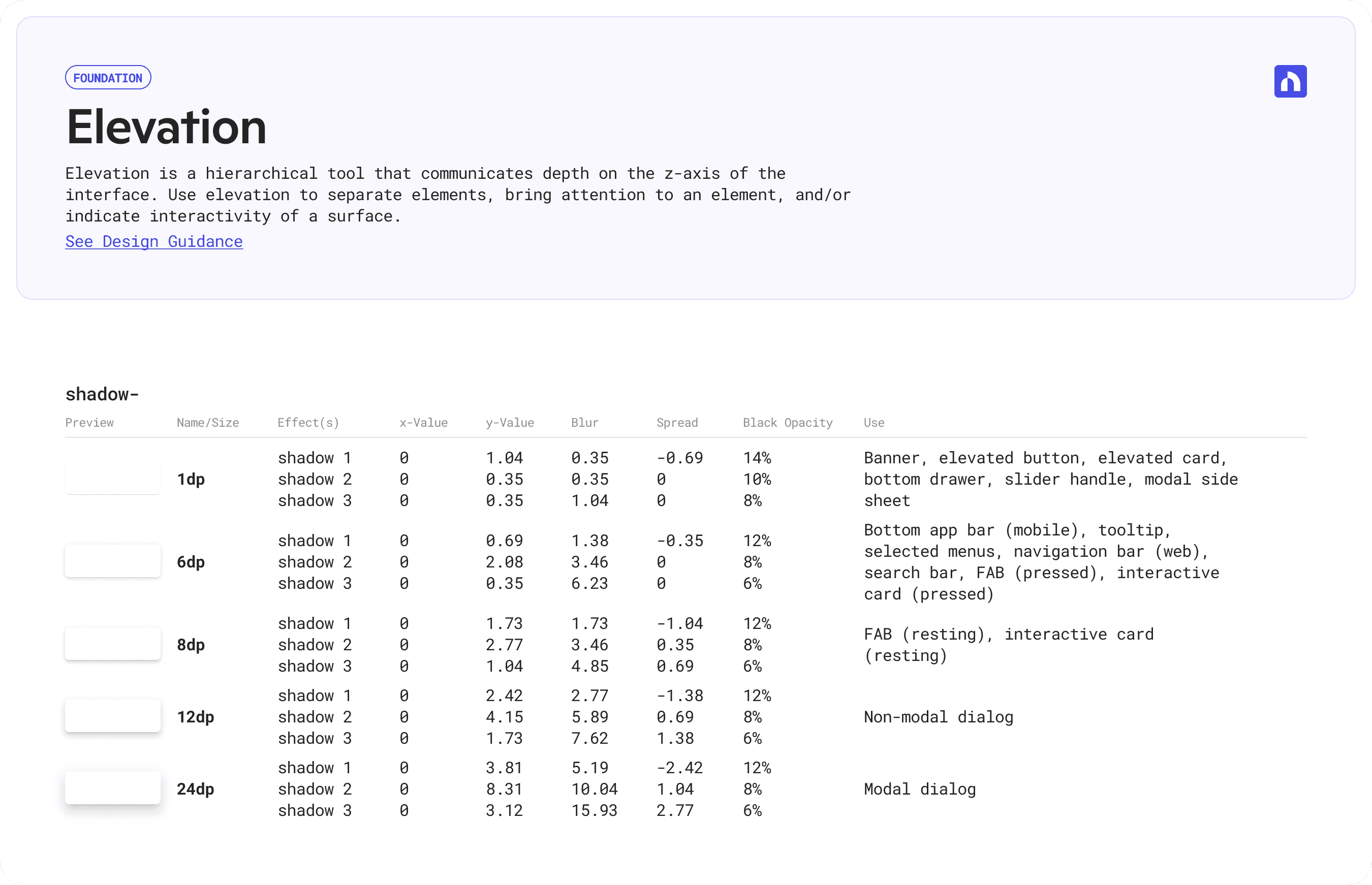The width and height of the screenshot is (1372, 885).
Task: Select the 1dp shadow preview card
Action: tap(113, 479)
